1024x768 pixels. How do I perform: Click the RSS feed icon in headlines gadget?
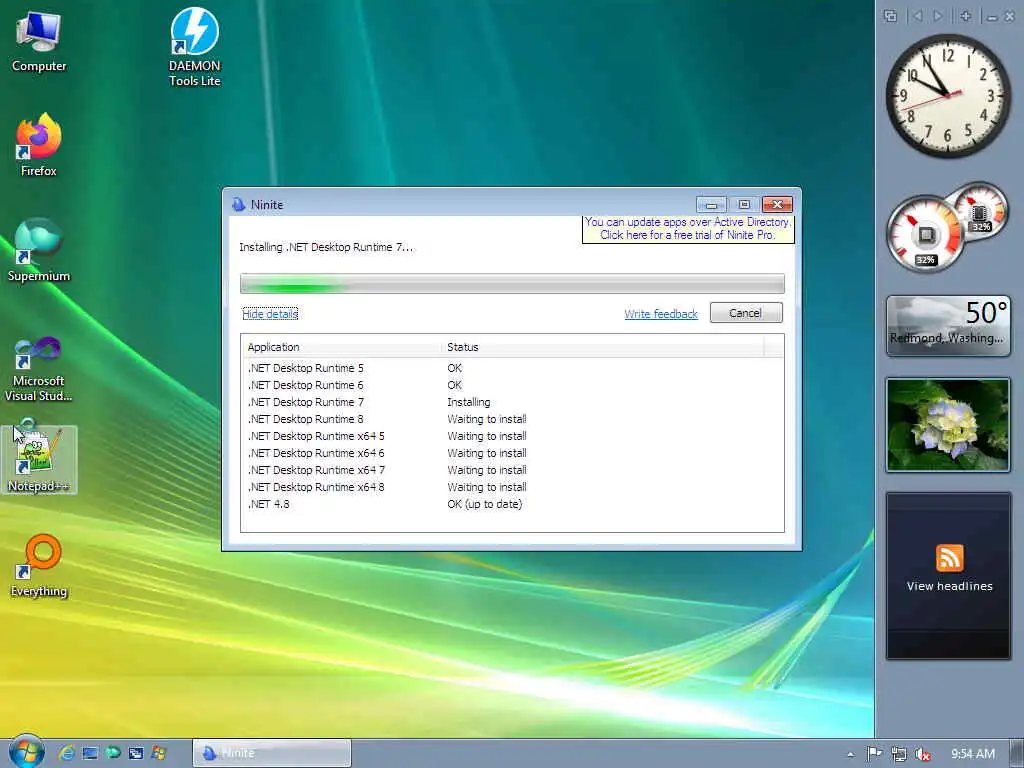tap(950, 558)
